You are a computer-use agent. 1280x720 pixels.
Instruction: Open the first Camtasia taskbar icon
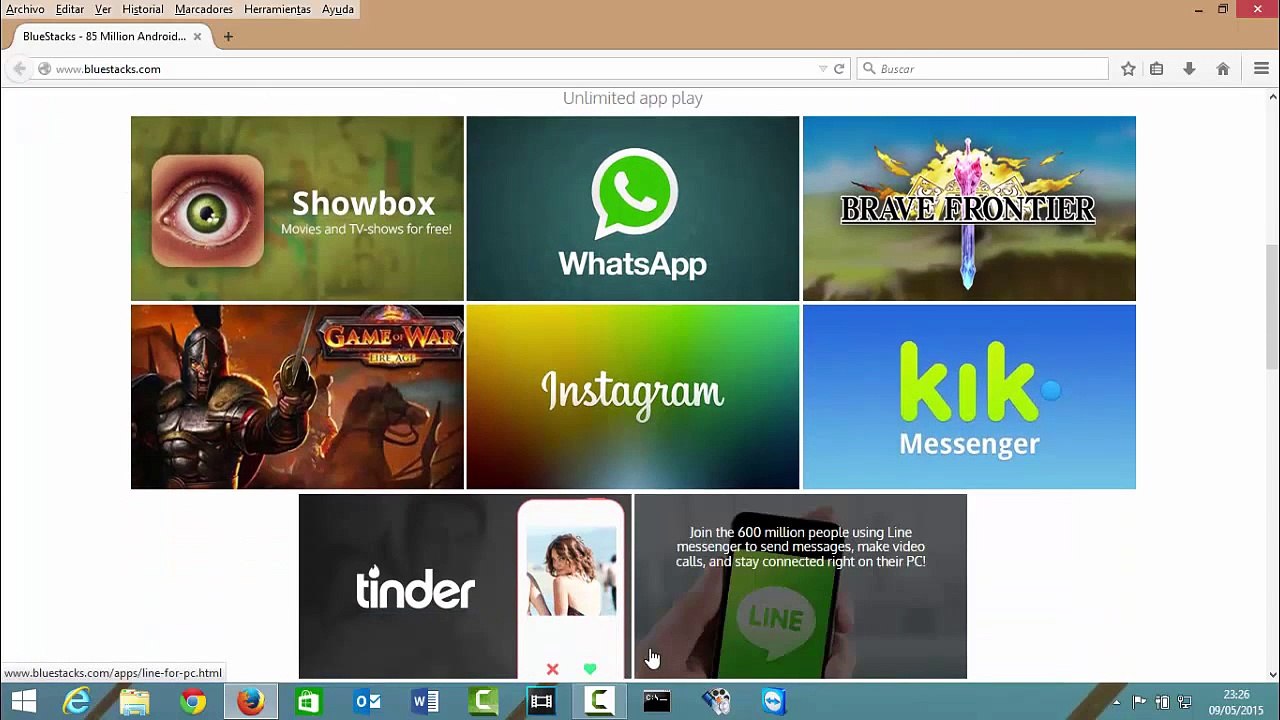click(x=483, y=702)
